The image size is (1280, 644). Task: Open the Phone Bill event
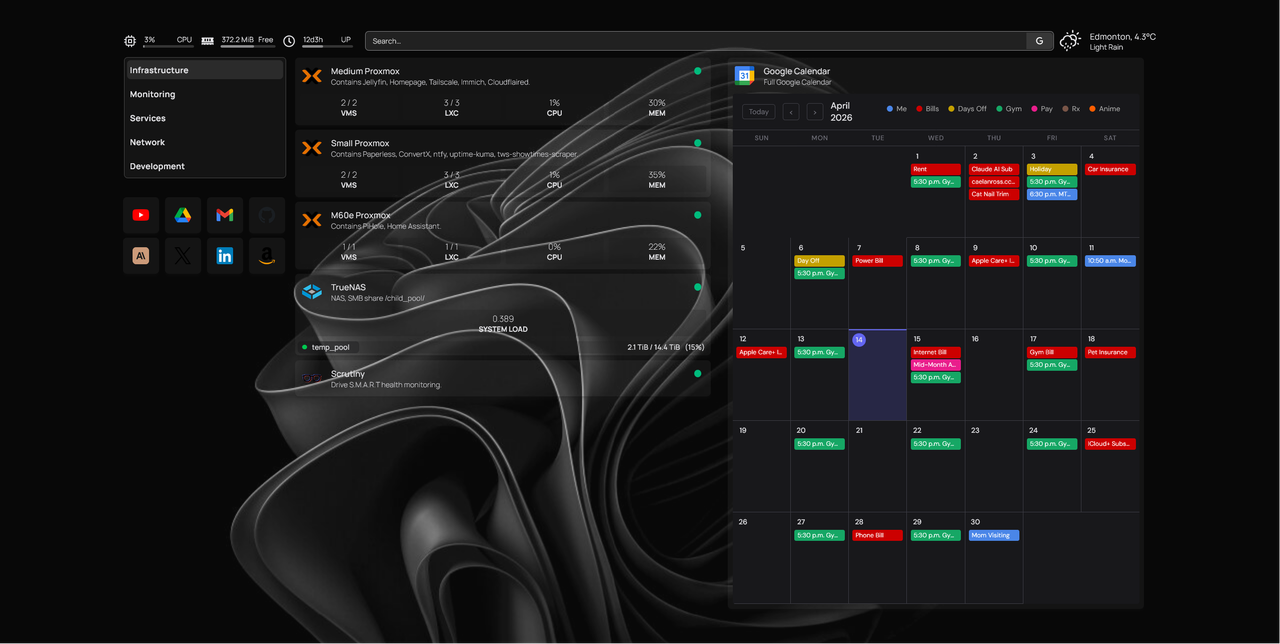click(877, 535)
